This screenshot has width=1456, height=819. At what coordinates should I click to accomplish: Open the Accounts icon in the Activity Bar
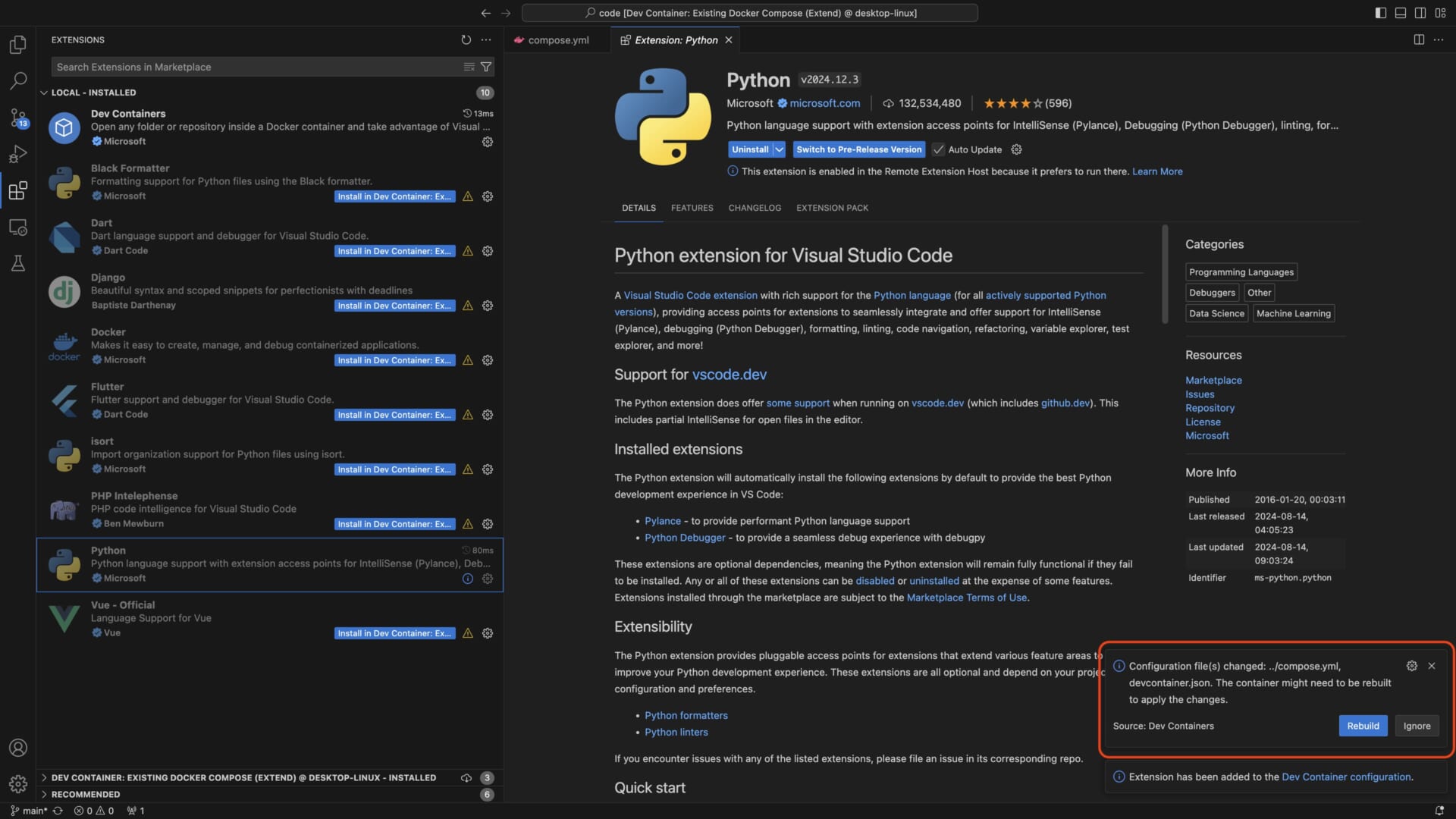pos(17,748)
